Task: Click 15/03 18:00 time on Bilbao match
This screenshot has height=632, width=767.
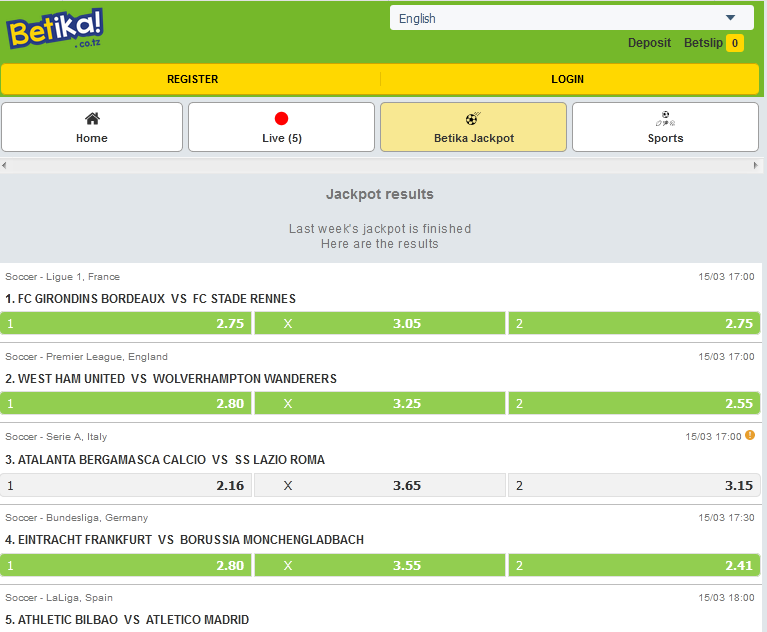Action: (x=726, y=598)
